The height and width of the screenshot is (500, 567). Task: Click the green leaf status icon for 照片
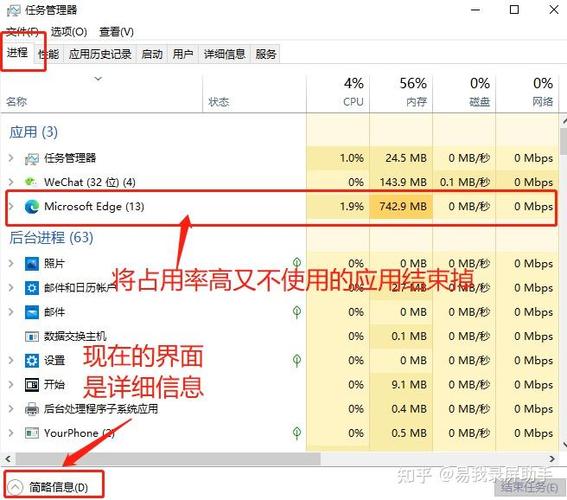point(297,263)
